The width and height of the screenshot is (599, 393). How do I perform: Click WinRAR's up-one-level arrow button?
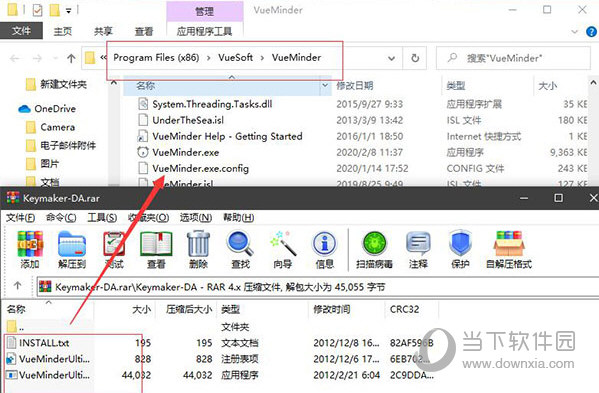click(18, 286)
